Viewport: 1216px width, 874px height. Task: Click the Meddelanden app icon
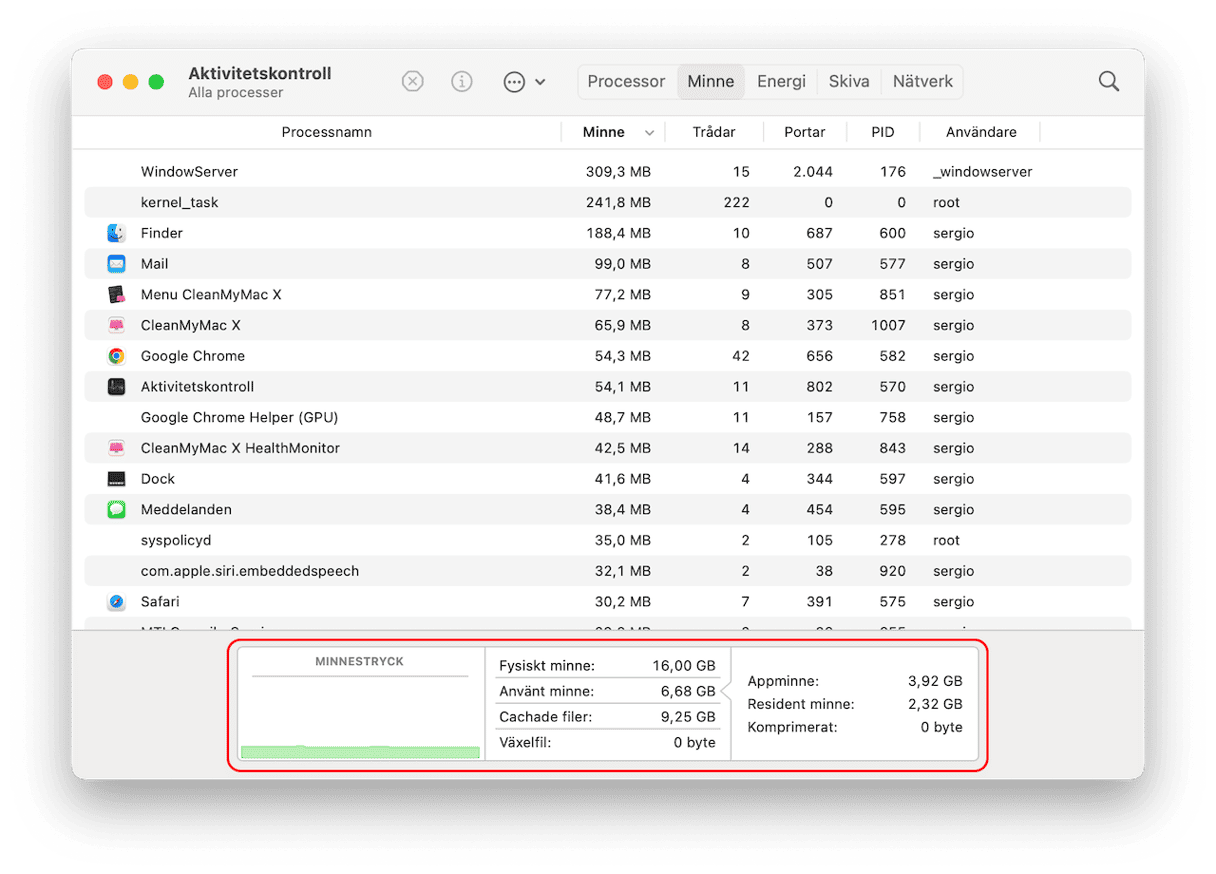(x=116, y=510)
